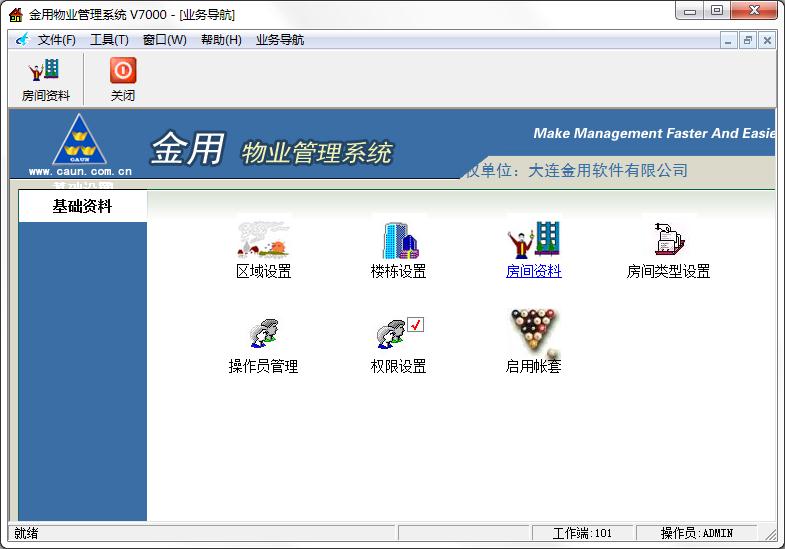
Task: Click the 楼栋设置 label
Action: 399,271
